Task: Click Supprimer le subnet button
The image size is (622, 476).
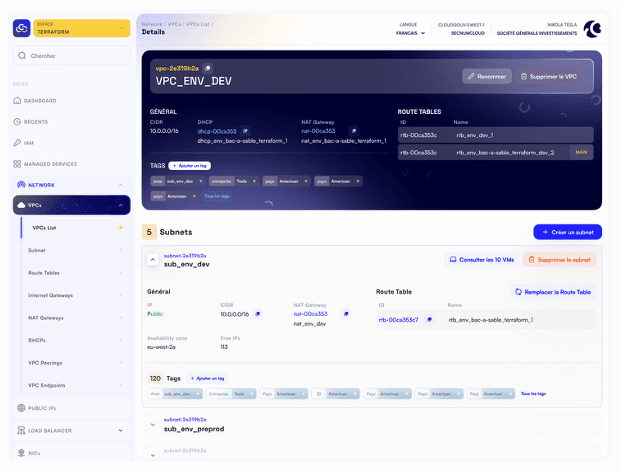Action: pos(559,260)
